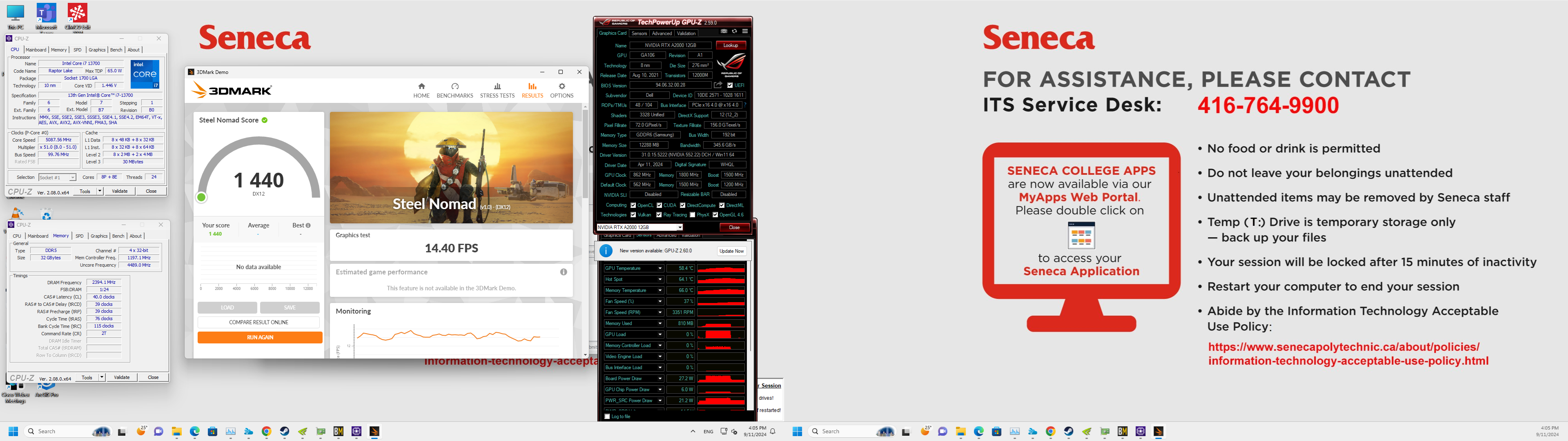The height and width of the screenshot is (441, 1568).
Task: Open Socket #1 selection dropdown in CPU-Z
Action: 57,178
